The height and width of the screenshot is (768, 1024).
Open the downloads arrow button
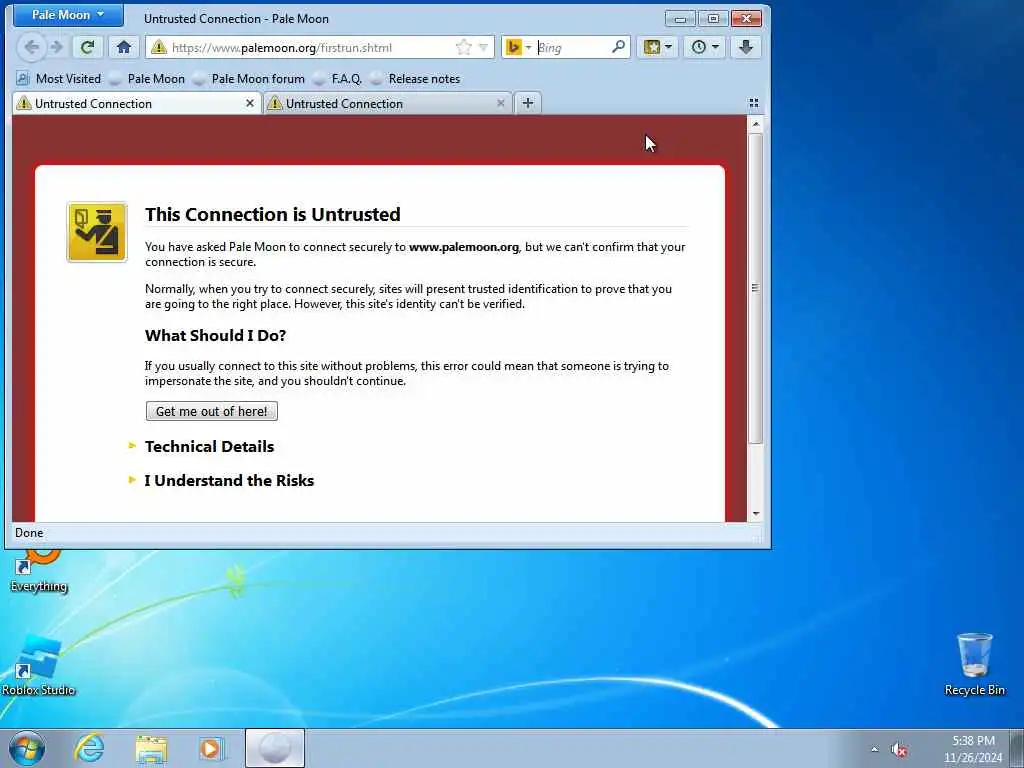point(746,47)
